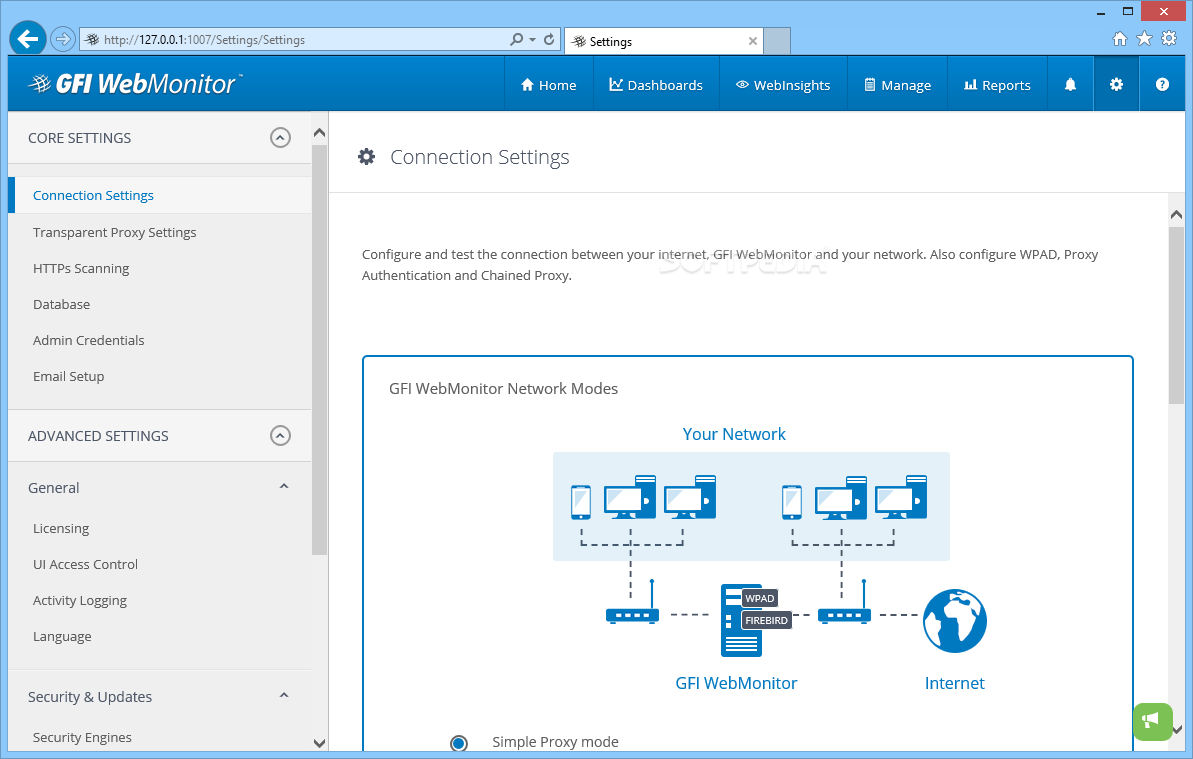Click the Your Network heading in diagram
1193x759 pixels.
(x=734, y=434)
